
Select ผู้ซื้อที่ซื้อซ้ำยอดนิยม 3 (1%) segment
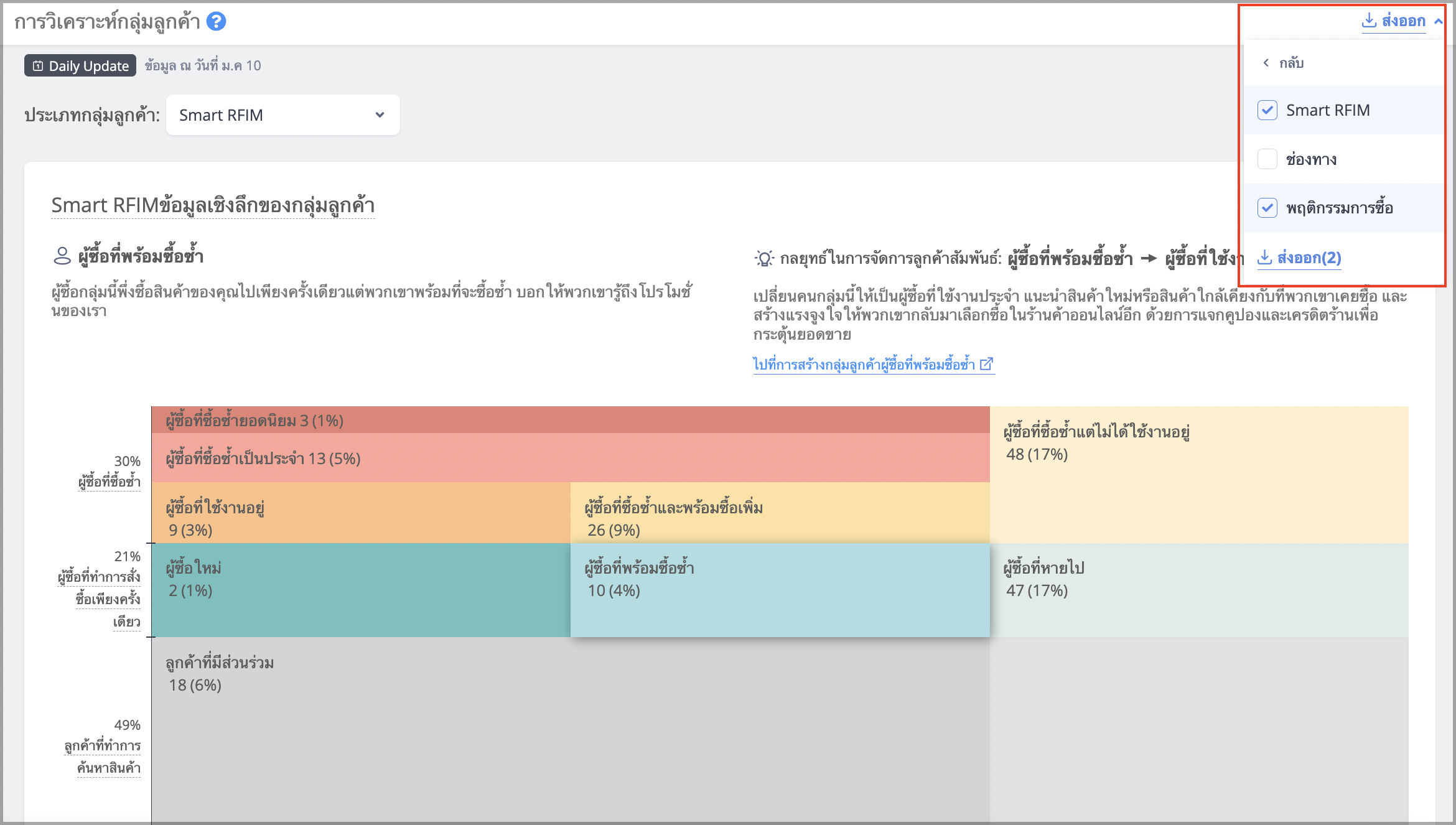(570, 420)
